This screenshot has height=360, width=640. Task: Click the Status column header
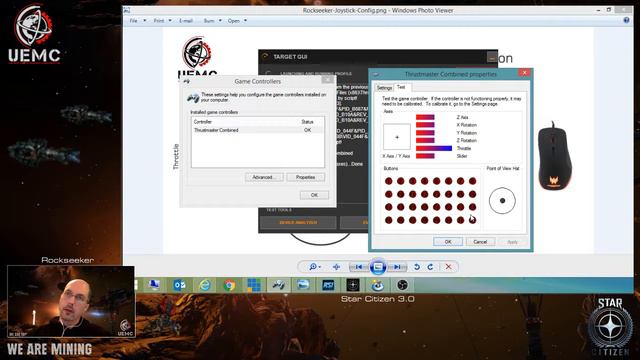(x=307, y=122)
